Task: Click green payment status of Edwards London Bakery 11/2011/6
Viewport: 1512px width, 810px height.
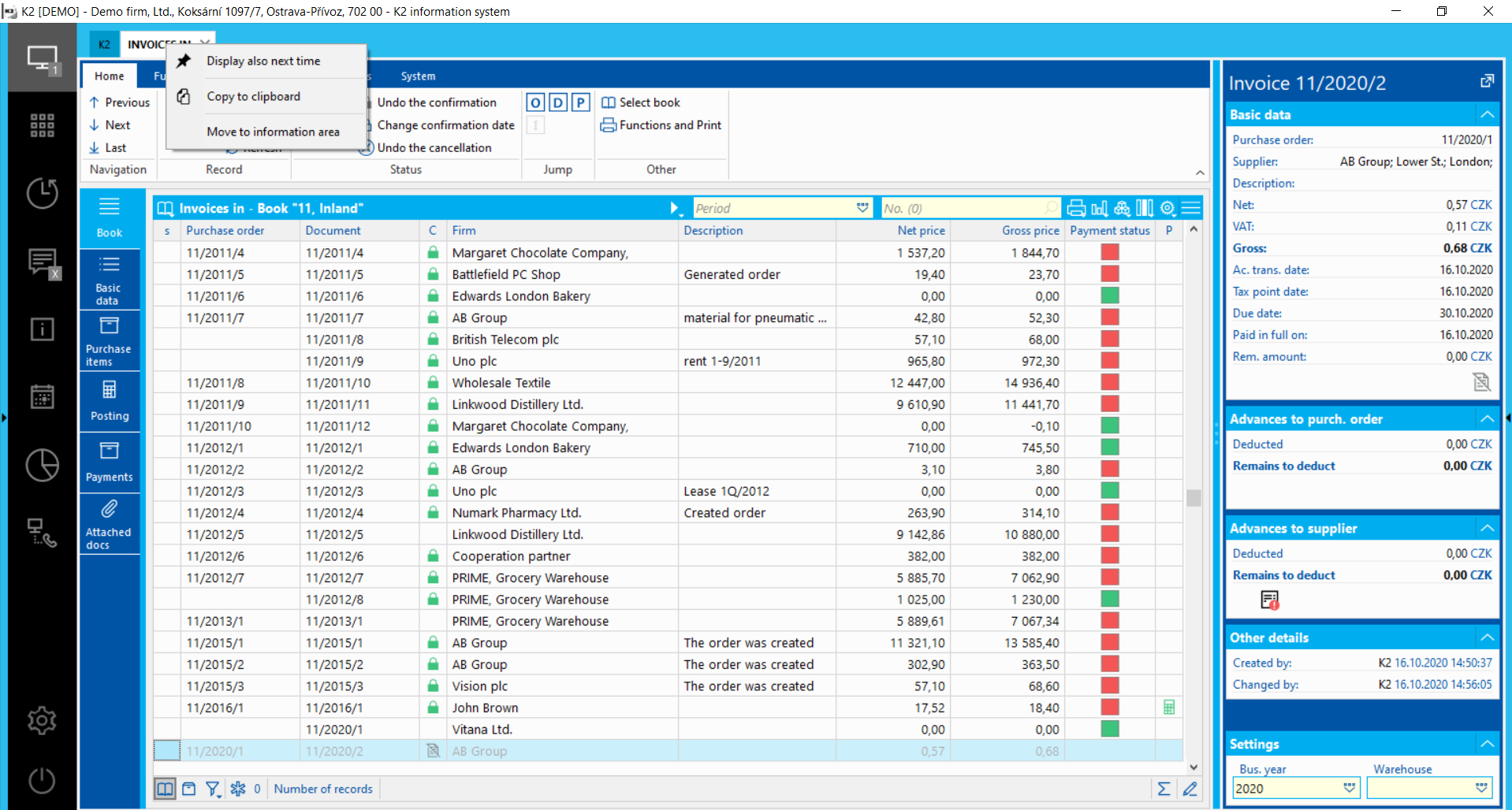Action: tap(1109, 295)
